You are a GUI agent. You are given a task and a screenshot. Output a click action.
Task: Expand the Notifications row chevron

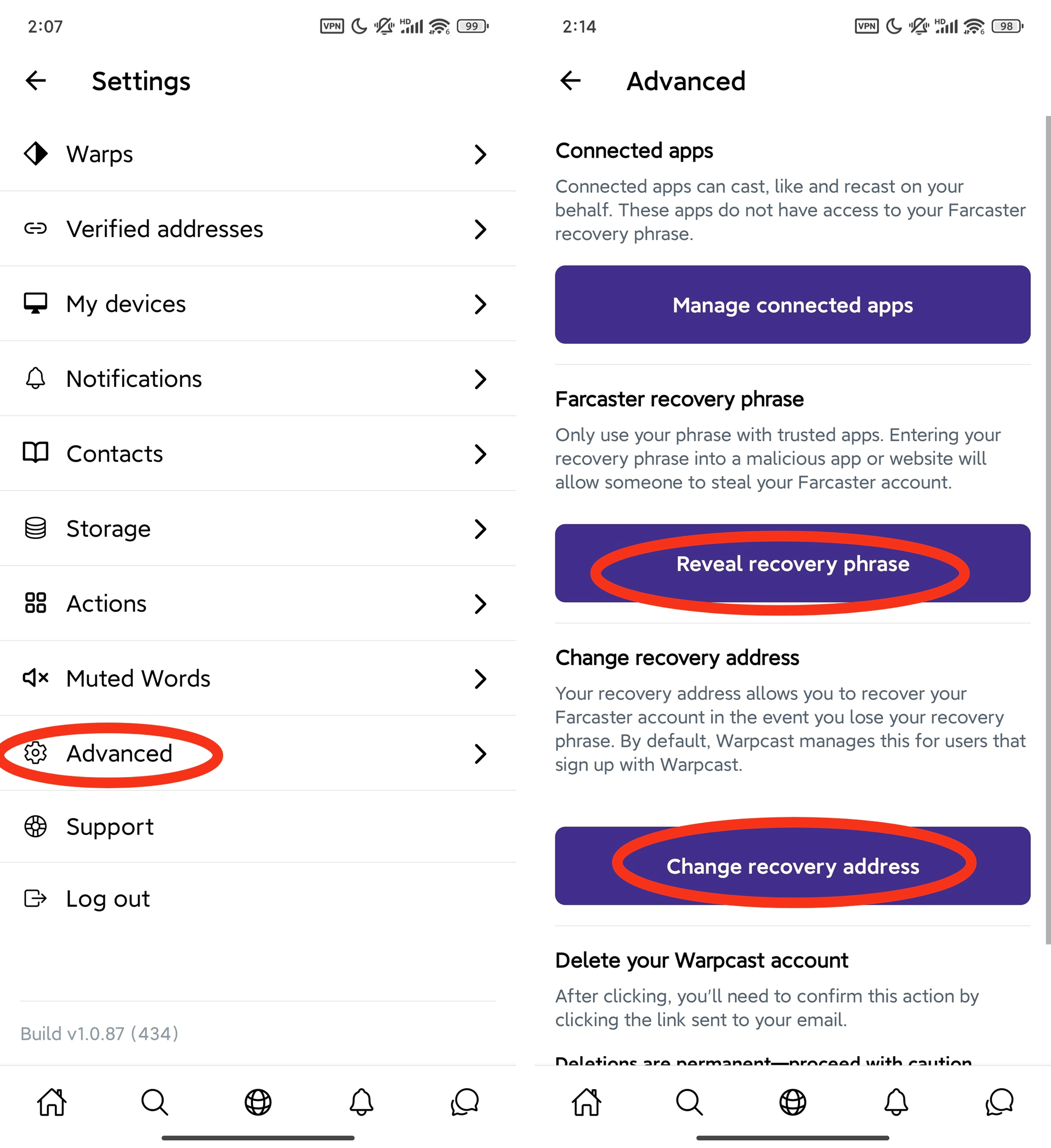(x=481, y=379)
